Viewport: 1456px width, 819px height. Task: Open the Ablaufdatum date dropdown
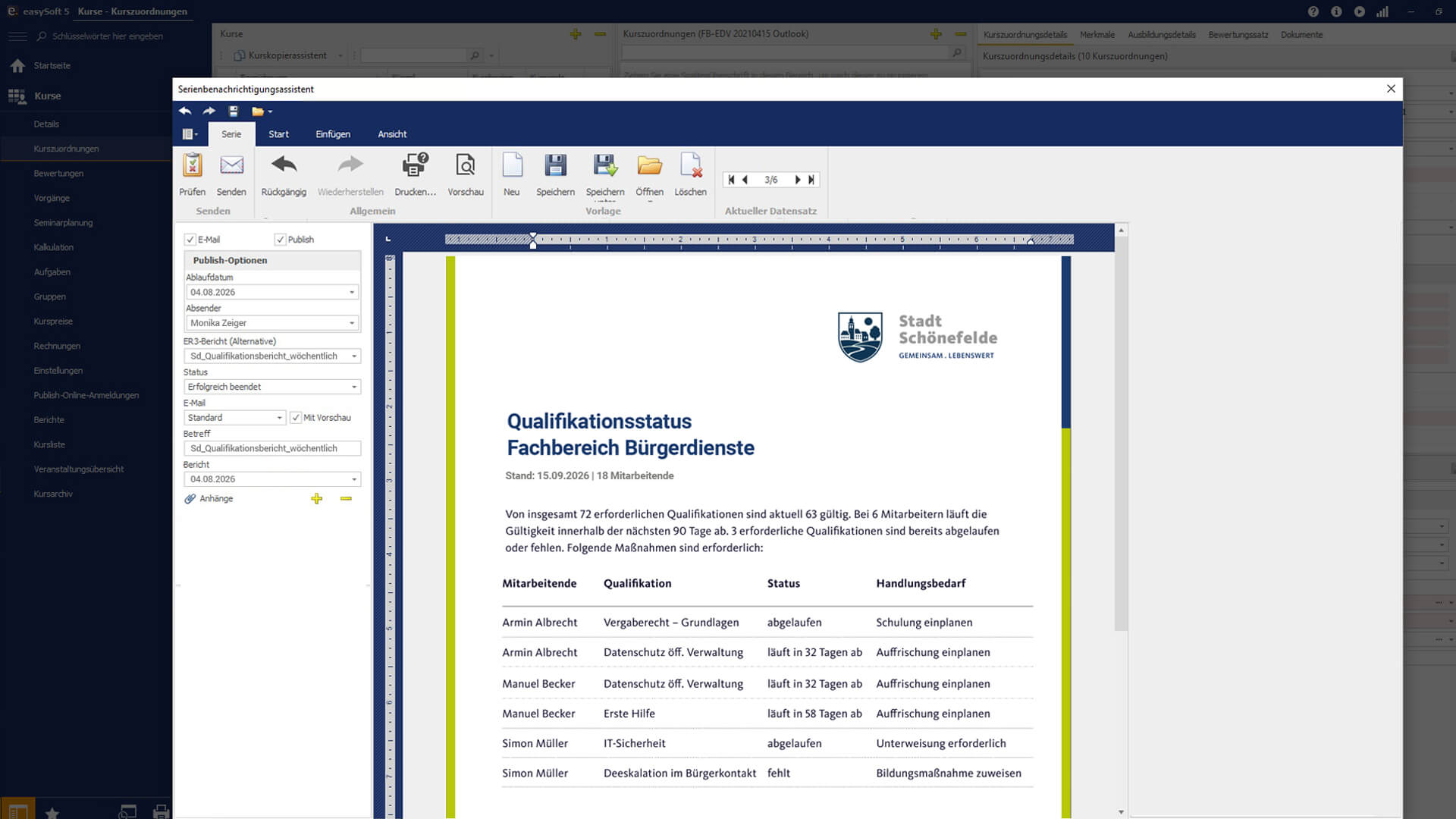click(352, 292)
